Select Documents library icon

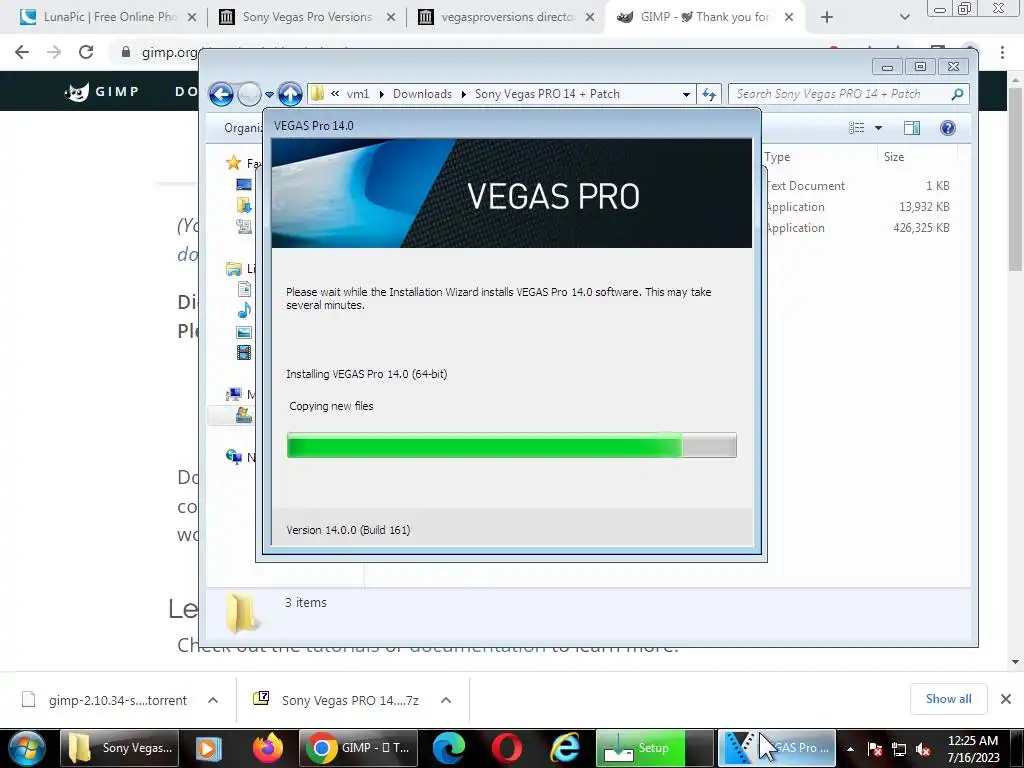tap(244, 289)
